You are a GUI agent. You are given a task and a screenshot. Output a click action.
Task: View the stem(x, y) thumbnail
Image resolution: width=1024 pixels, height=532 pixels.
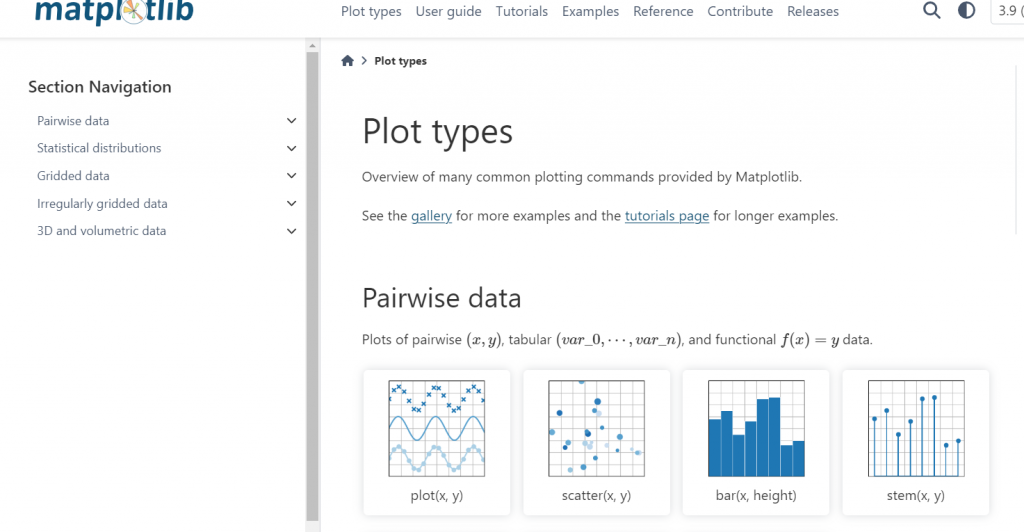[915, 440]
